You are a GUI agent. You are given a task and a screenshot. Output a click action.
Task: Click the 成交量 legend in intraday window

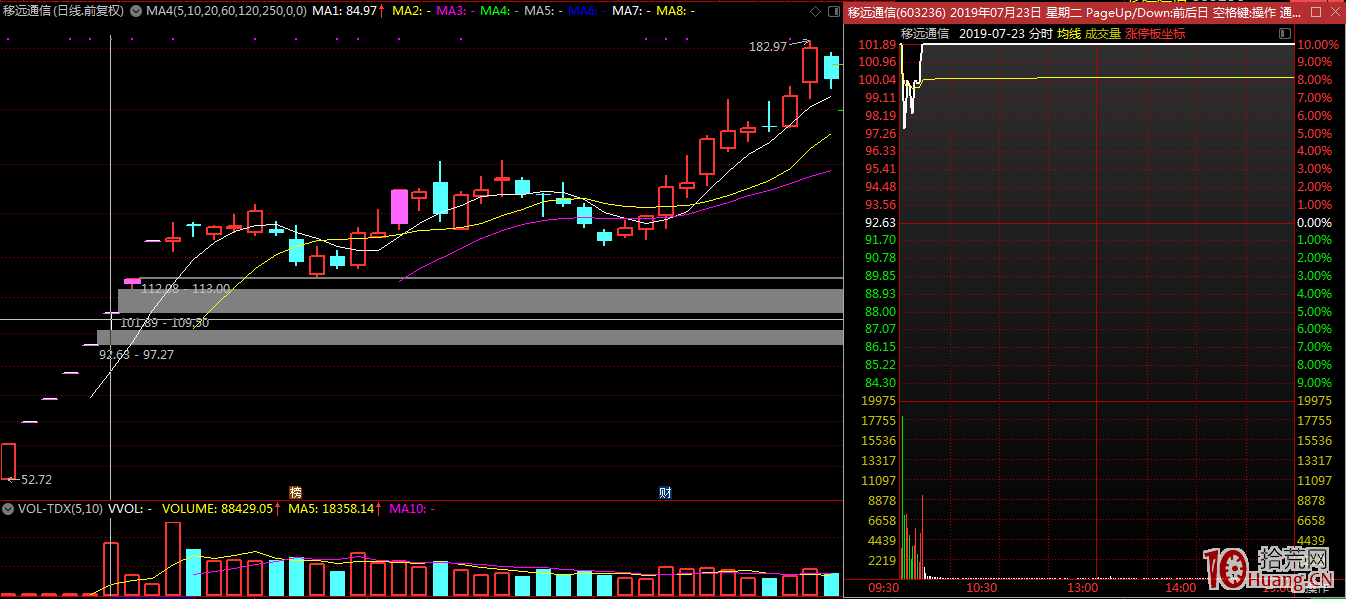click(1103, 33)
